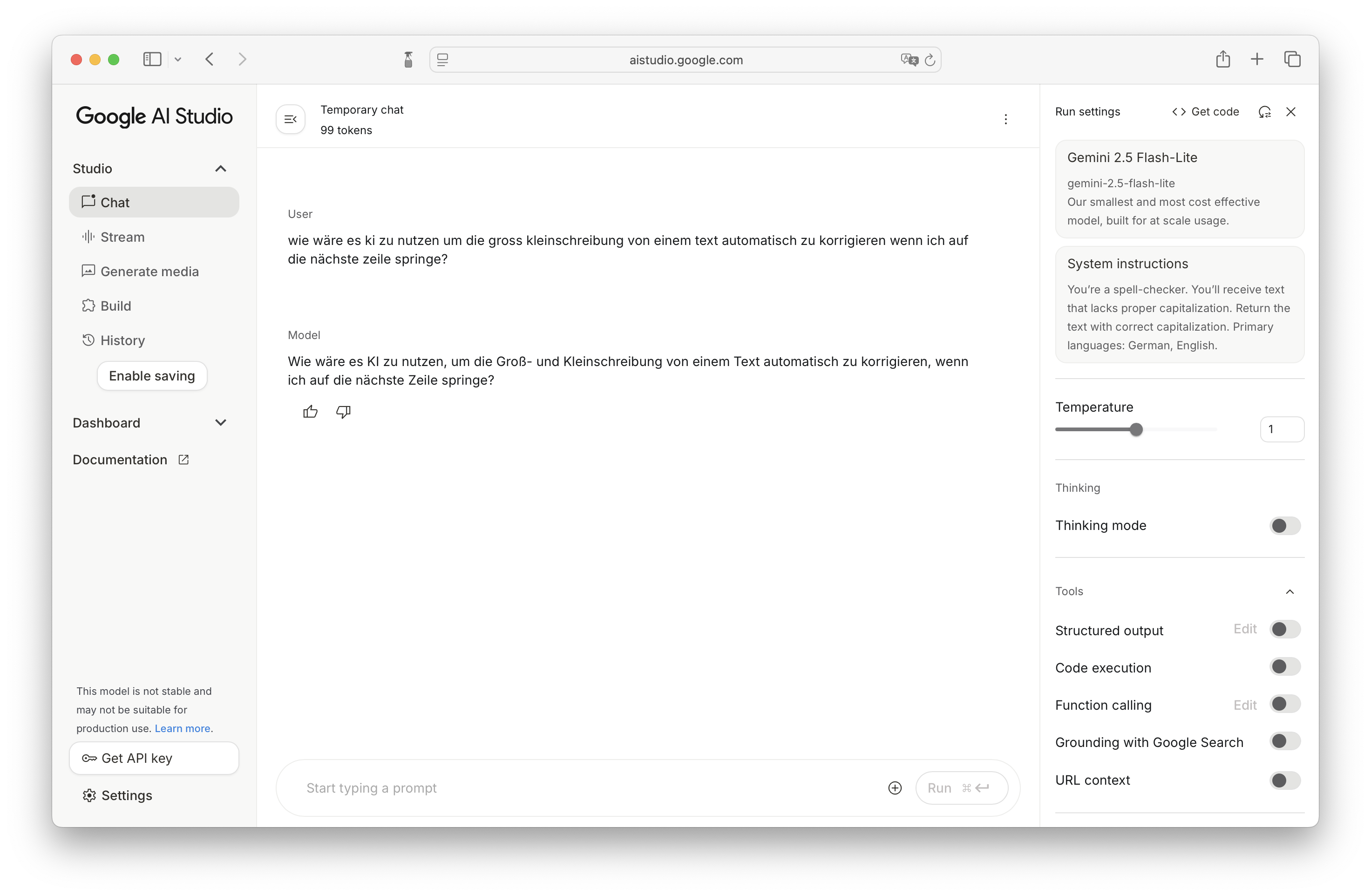Click into the Start typing a prompt field
The height and width of the screenshot is (896, 1371).
click(576, 787)
